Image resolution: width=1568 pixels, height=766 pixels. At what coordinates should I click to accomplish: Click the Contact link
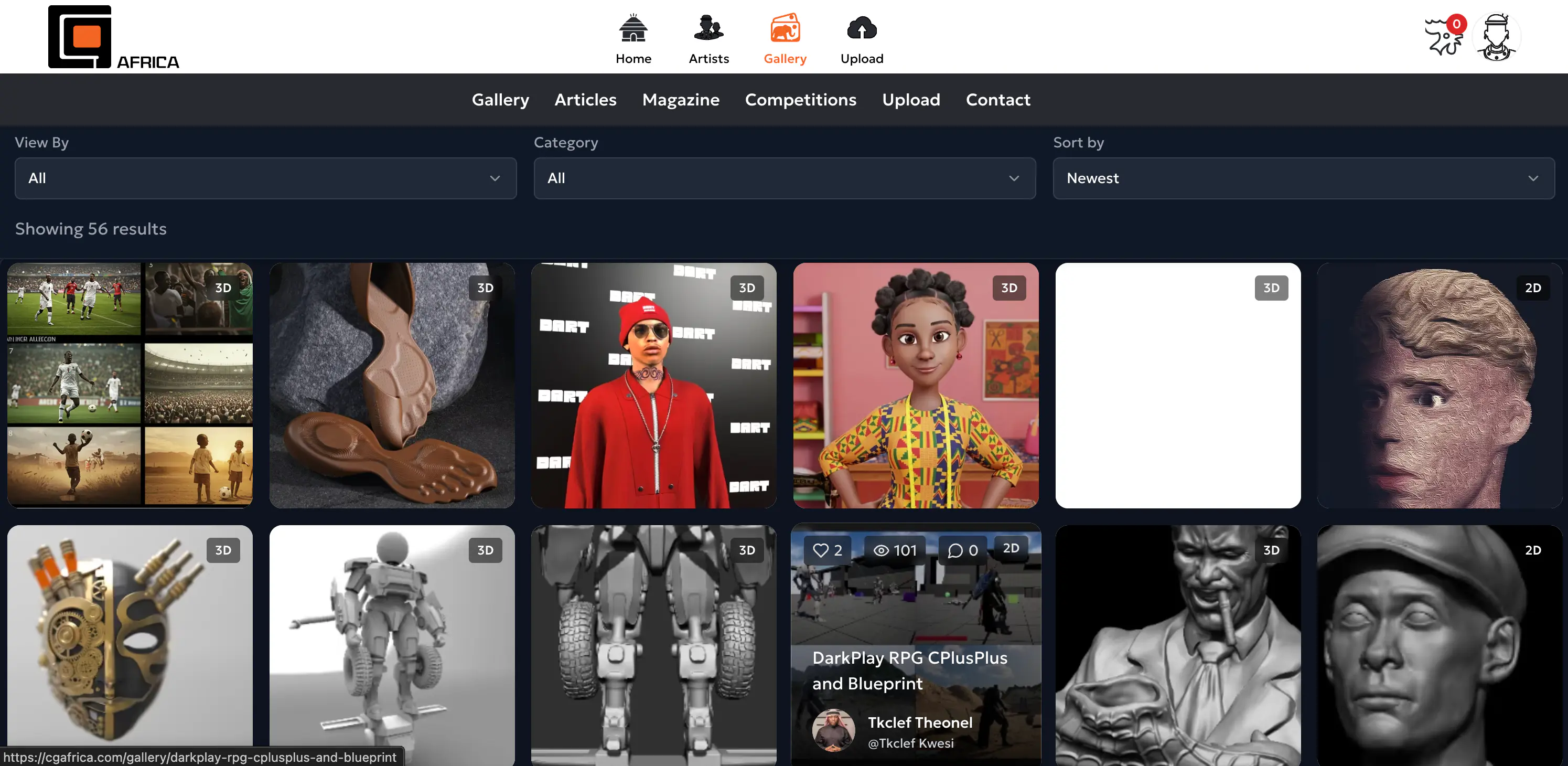pyautogui.click(x=997, y=100)
